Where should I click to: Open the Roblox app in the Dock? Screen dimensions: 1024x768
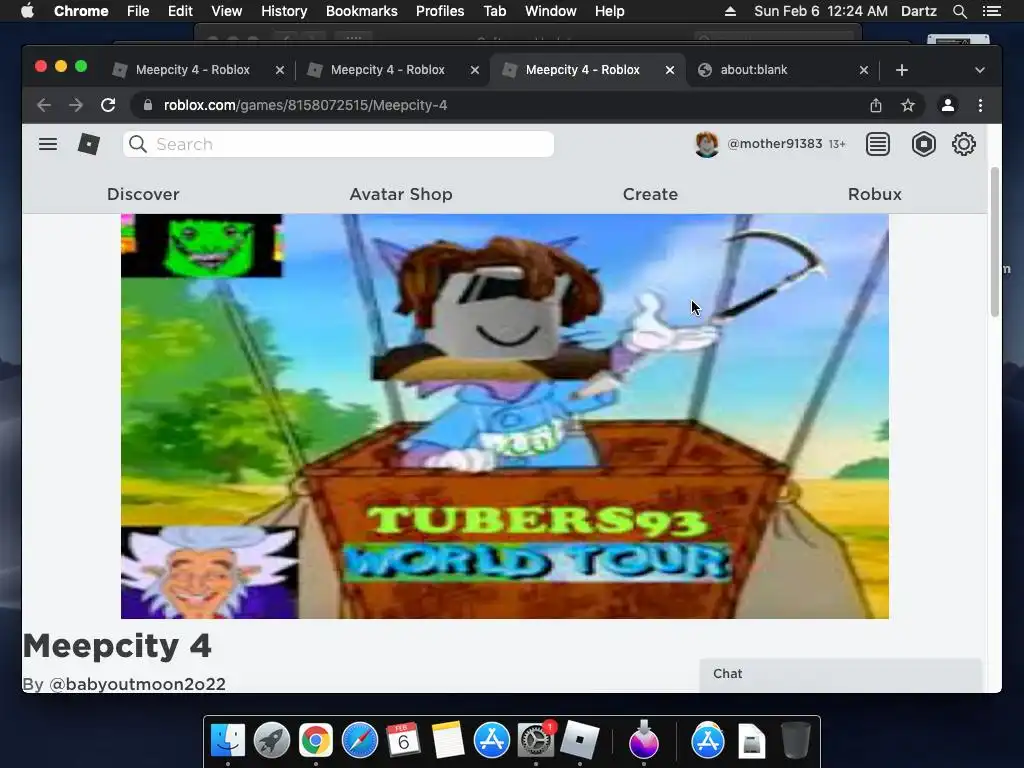(580, 740)
